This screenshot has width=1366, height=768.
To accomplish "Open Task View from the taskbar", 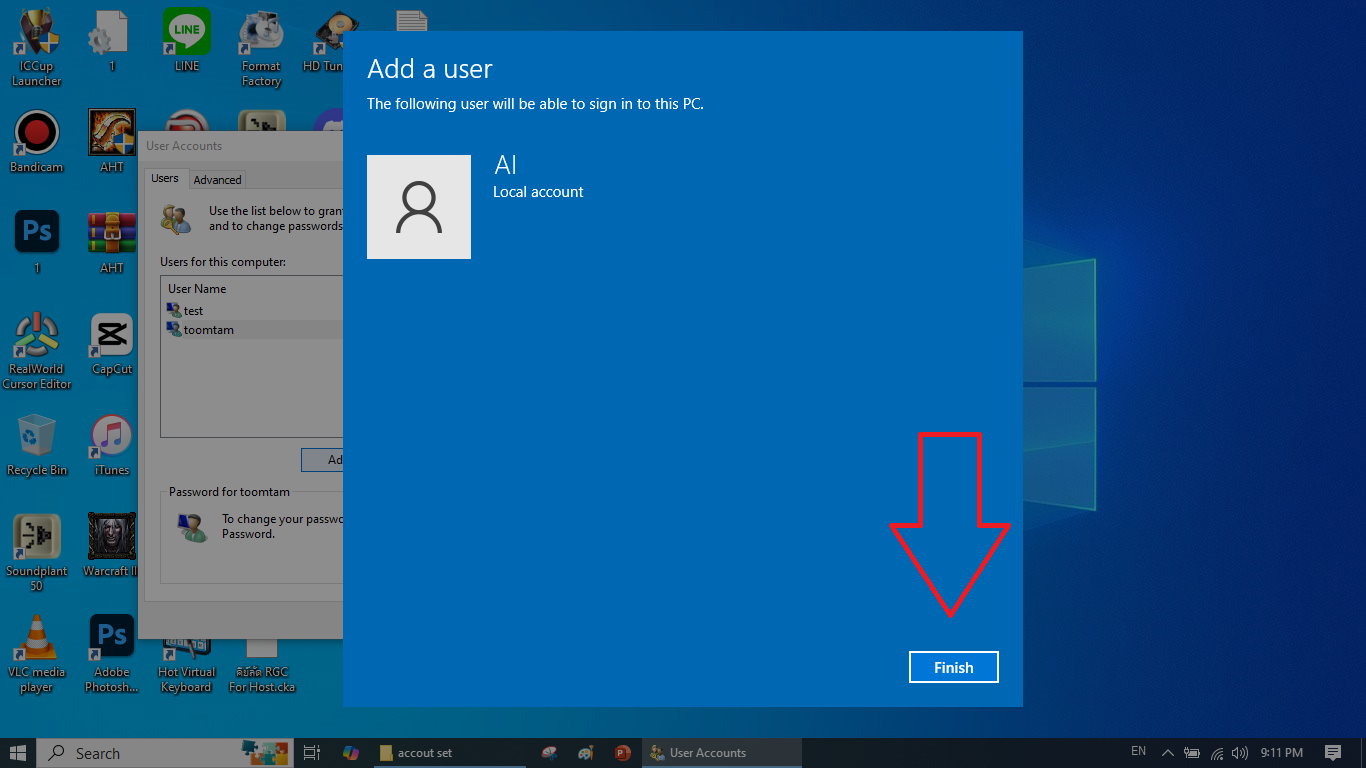I will point(312,753).
